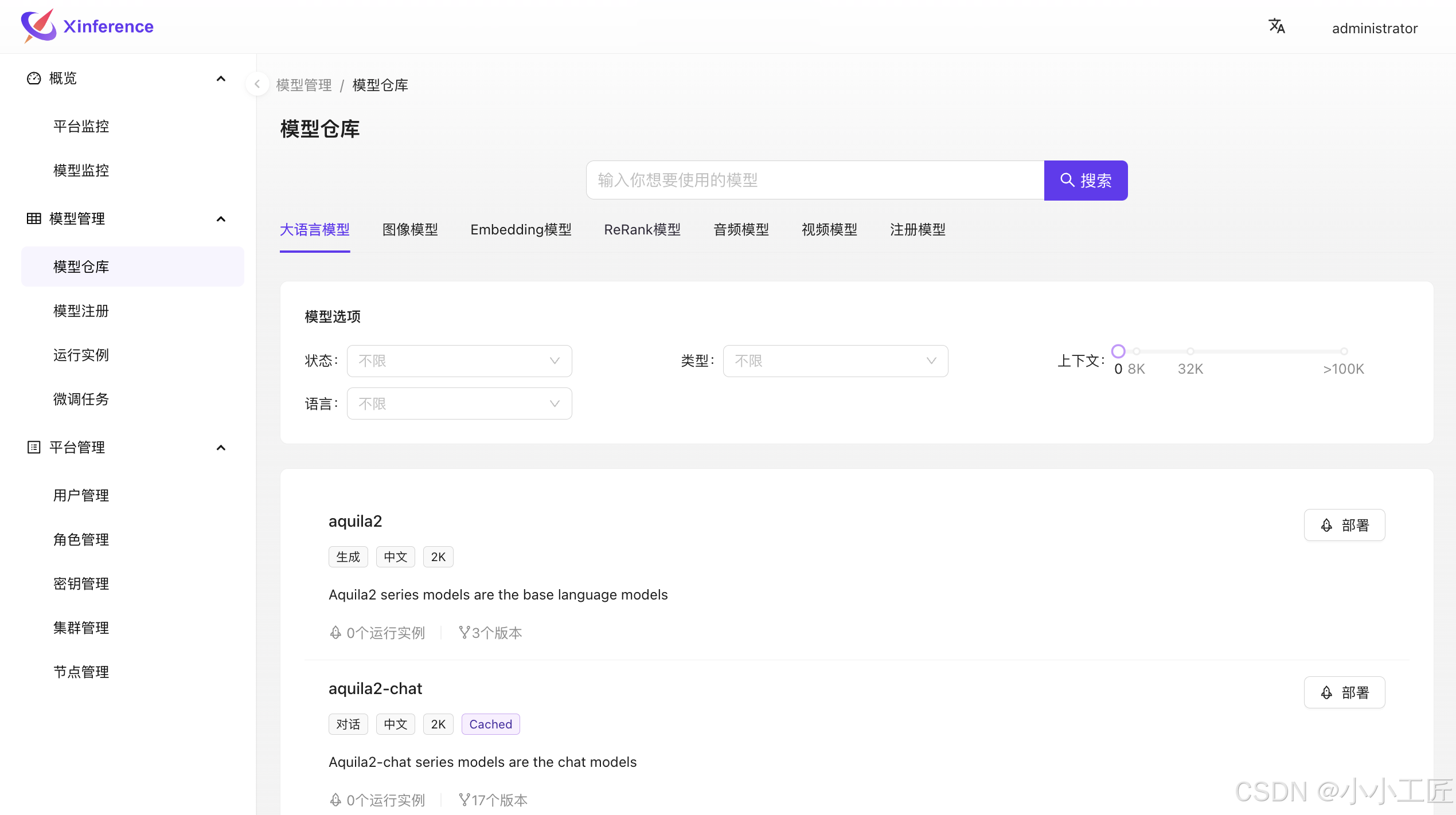Click the 平台管理 list icon
1456x815 pixels.
point(34,447)
